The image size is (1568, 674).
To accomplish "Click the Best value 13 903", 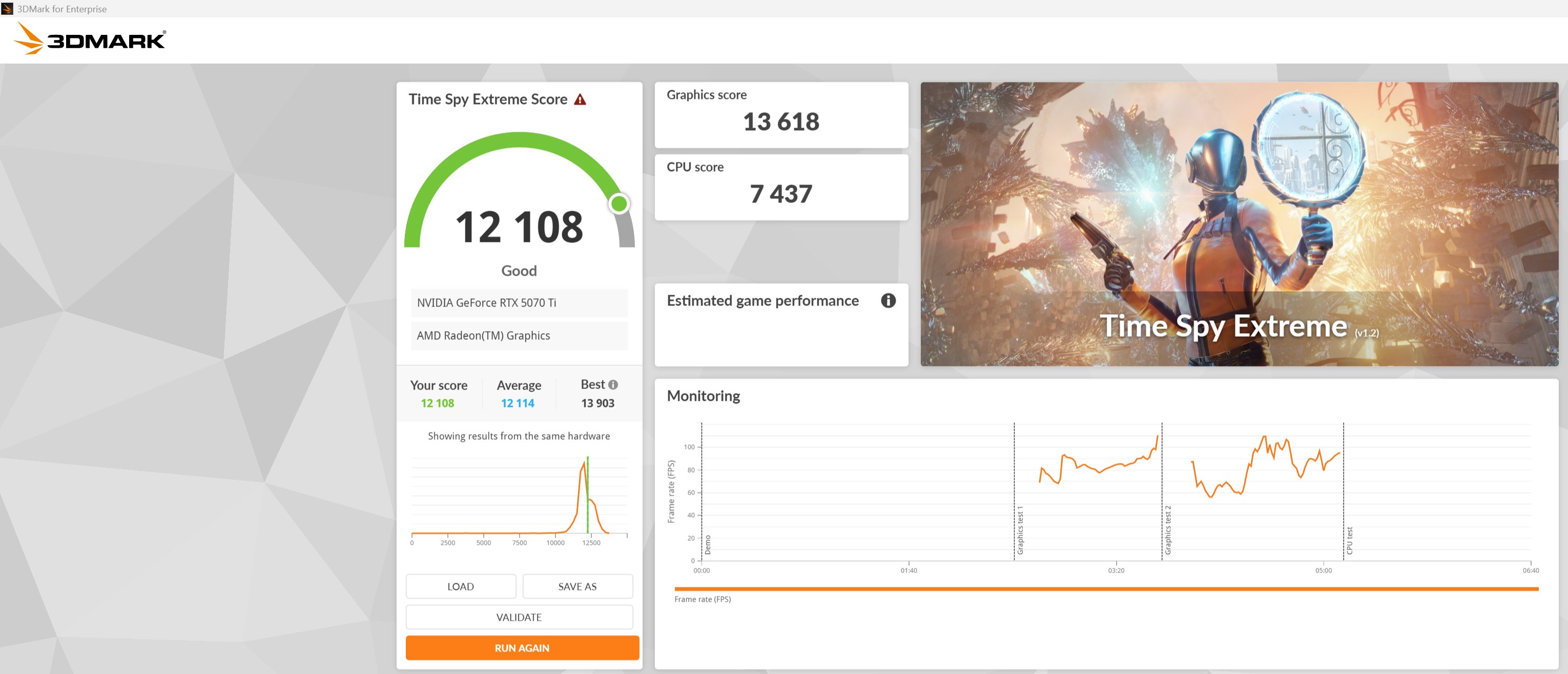I will [598, 403].
